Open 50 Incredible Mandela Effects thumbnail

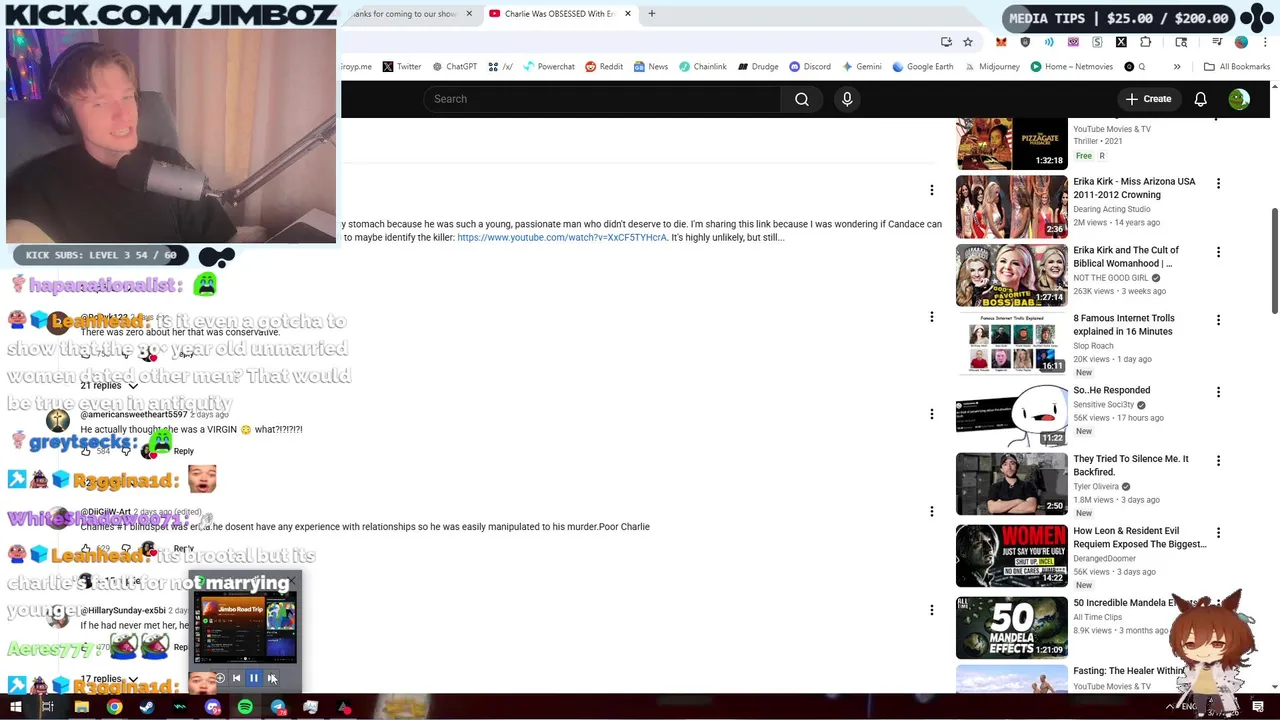1011,628
